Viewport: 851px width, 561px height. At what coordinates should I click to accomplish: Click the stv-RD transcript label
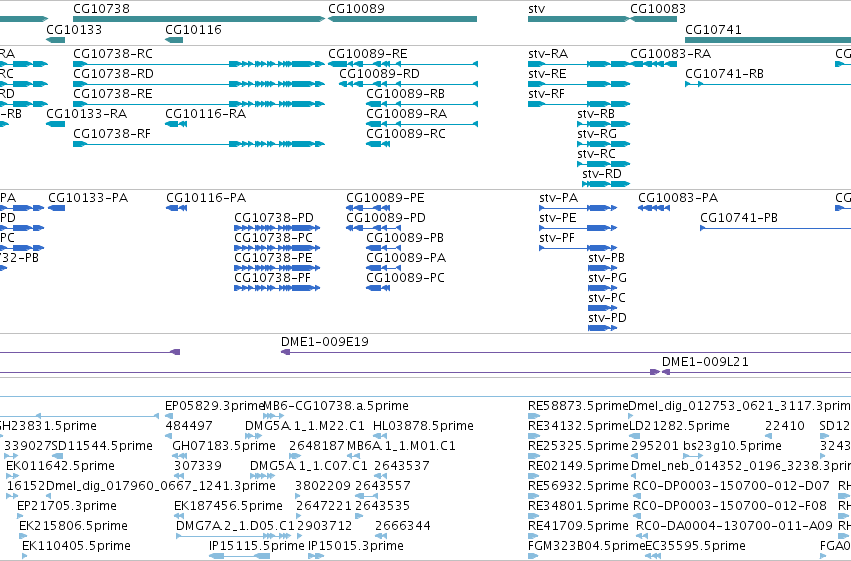click(x=602, y=174)
